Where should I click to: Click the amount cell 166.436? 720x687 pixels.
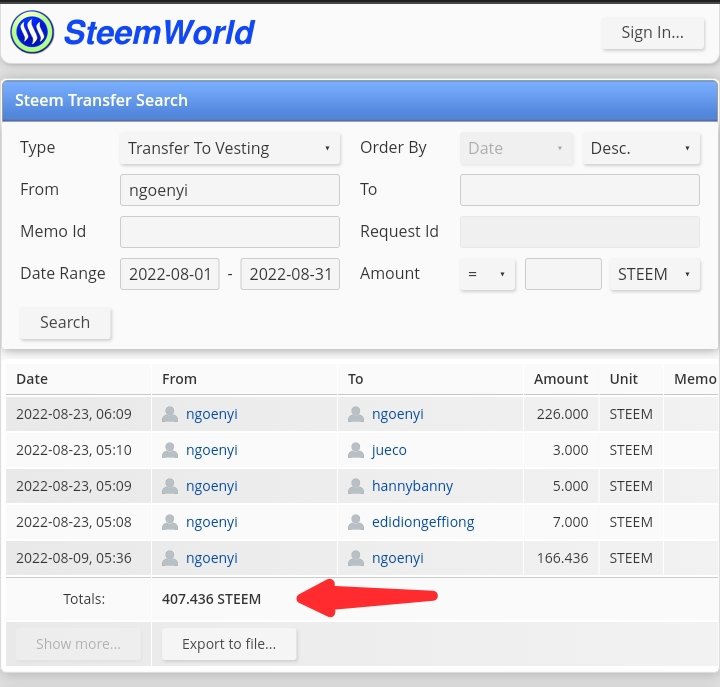(x=562, y=557)
